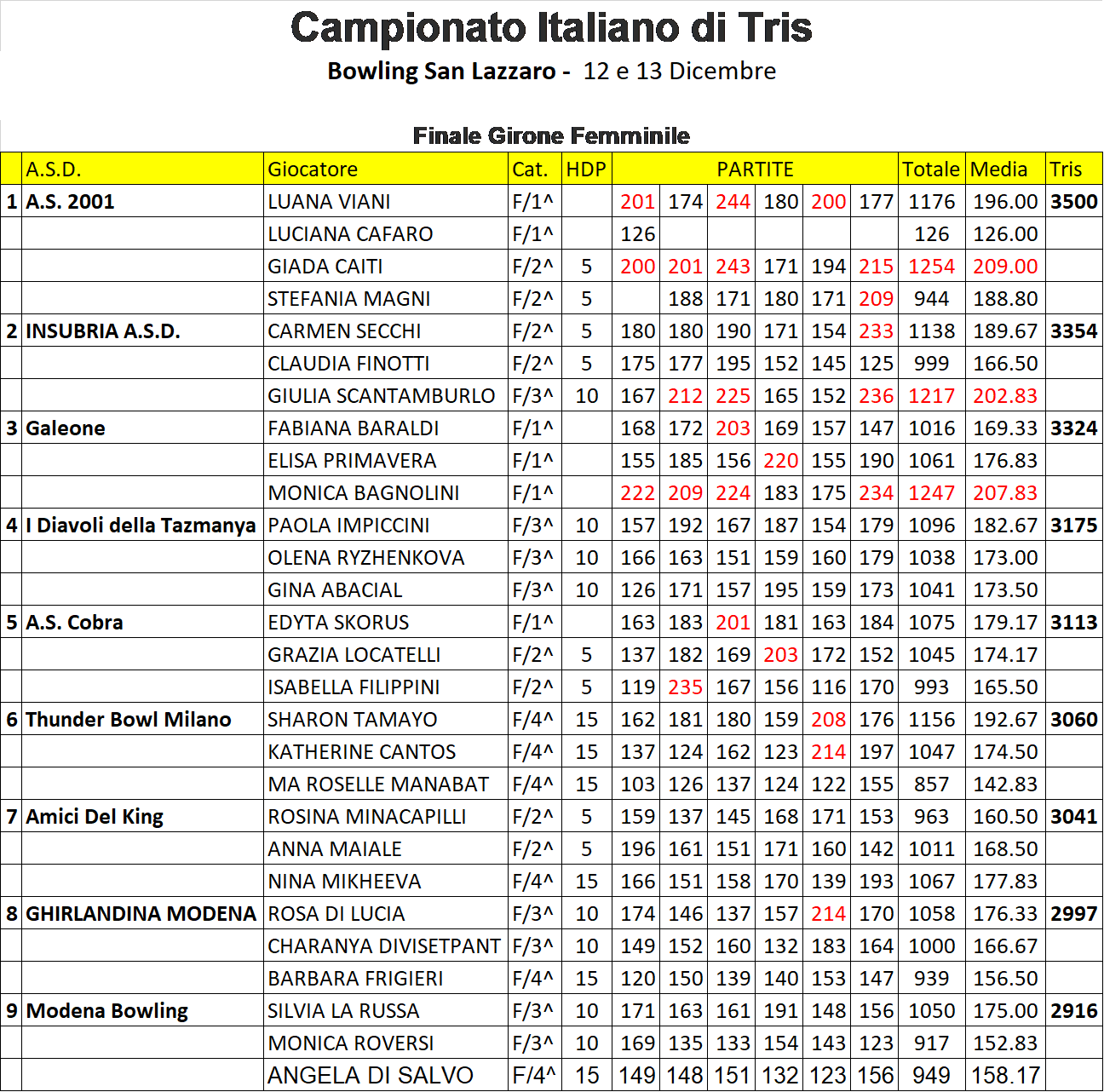Click Monica Bagnolini's media '207.83'
This screenshot has height=1092, width=1104.
pyautogui.click(x=1005, y=492)
